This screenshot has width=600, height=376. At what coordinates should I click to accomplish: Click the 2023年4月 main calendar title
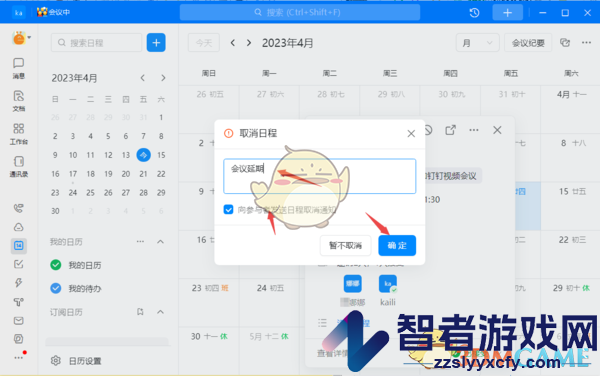(x=287, y=43)
